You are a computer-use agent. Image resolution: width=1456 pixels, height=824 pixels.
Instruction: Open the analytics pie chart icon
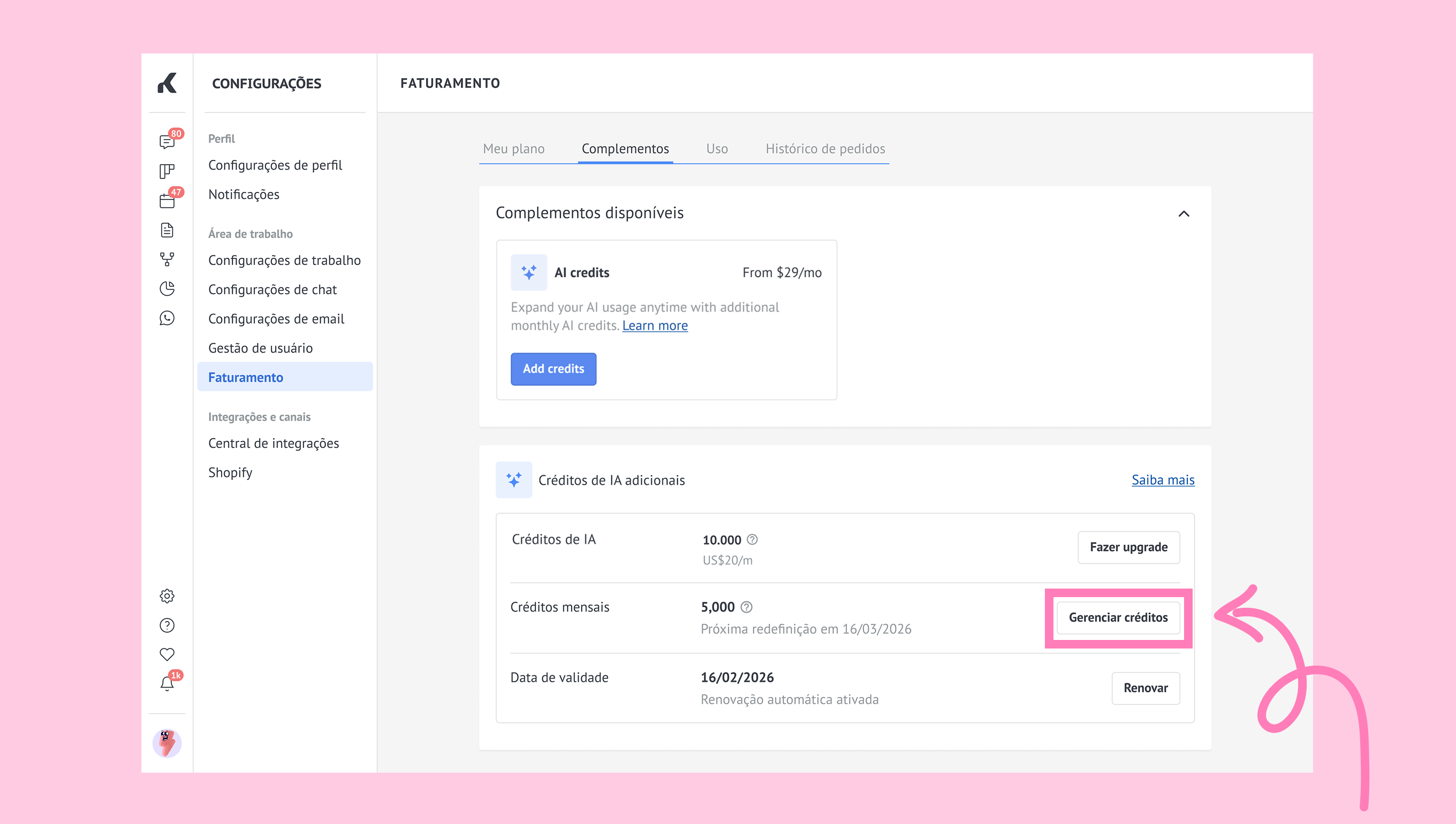(x=167, y=288)
